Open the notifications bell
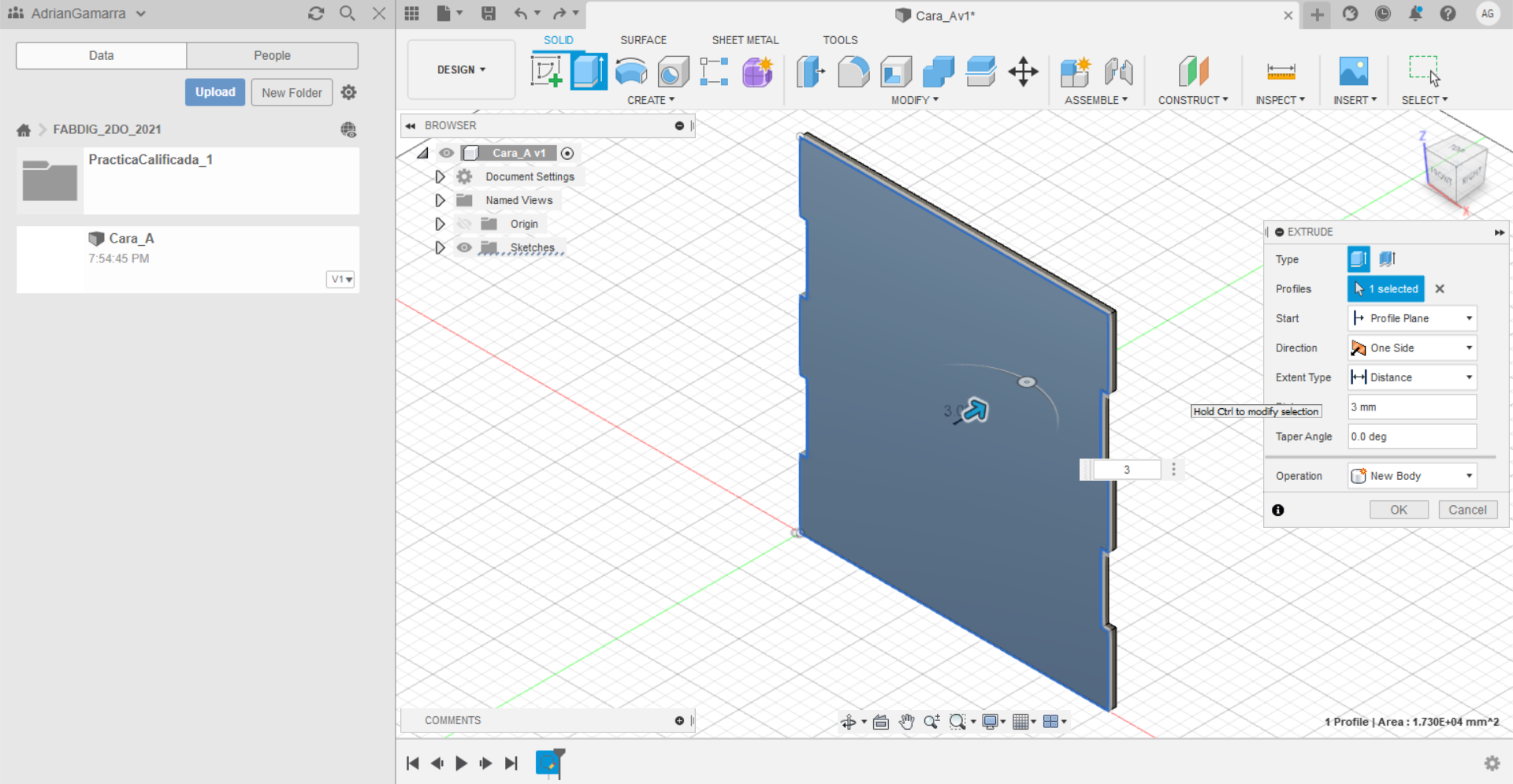Viewport: 1513px width, 784px height. [1415, 13]
